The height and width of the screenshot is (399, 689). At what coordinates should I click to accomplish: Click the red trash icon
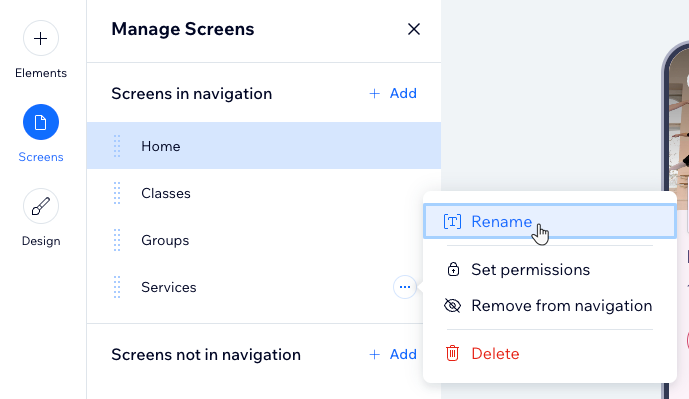tap(453, 353)
